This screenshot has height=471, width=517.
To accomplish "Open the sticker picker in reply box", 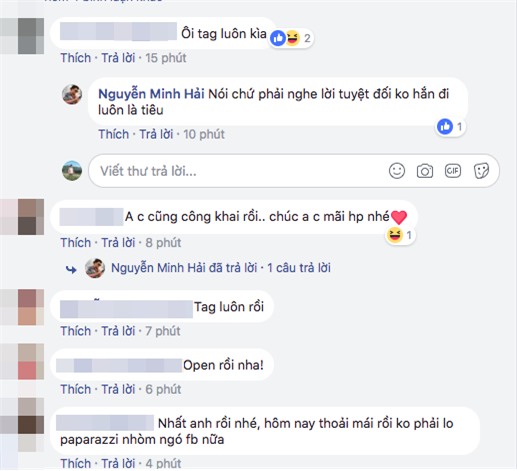I will 481,171.
